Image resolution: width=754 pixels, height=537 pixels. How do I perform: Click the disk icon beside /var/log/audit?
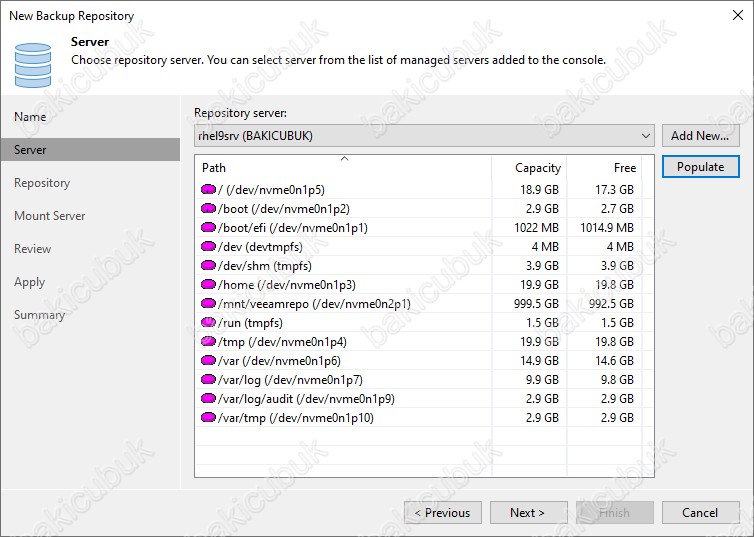tap(208, 399)
